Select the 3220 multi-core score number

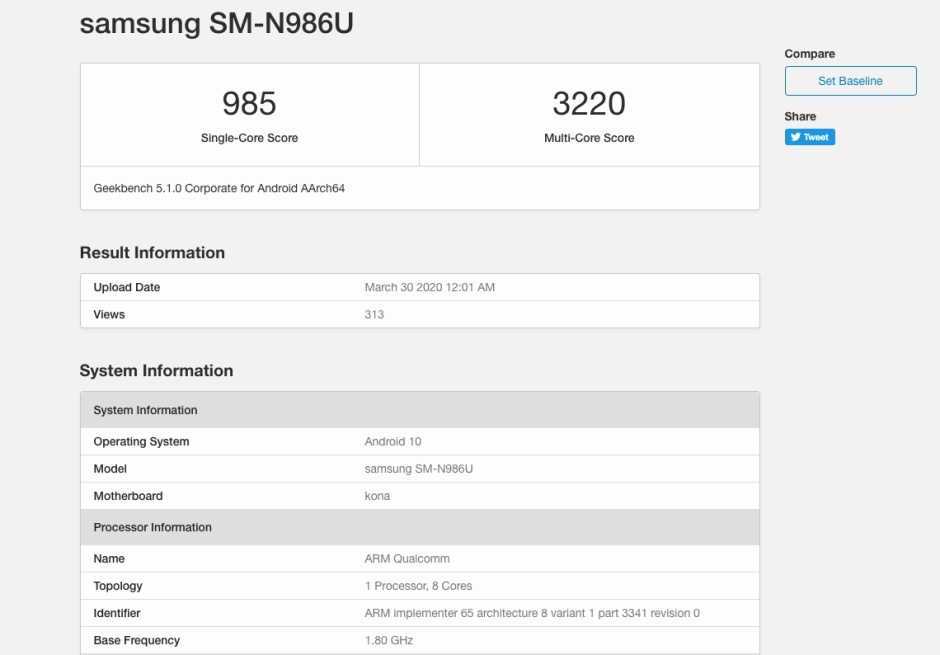tap(589, 103)
